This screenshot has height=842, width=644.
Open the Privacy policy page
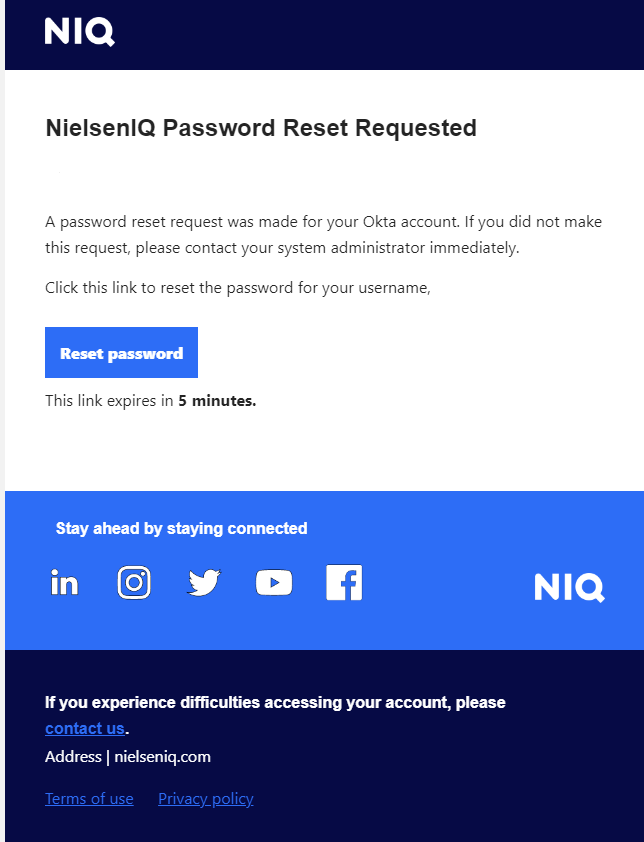tap(205, 798)
